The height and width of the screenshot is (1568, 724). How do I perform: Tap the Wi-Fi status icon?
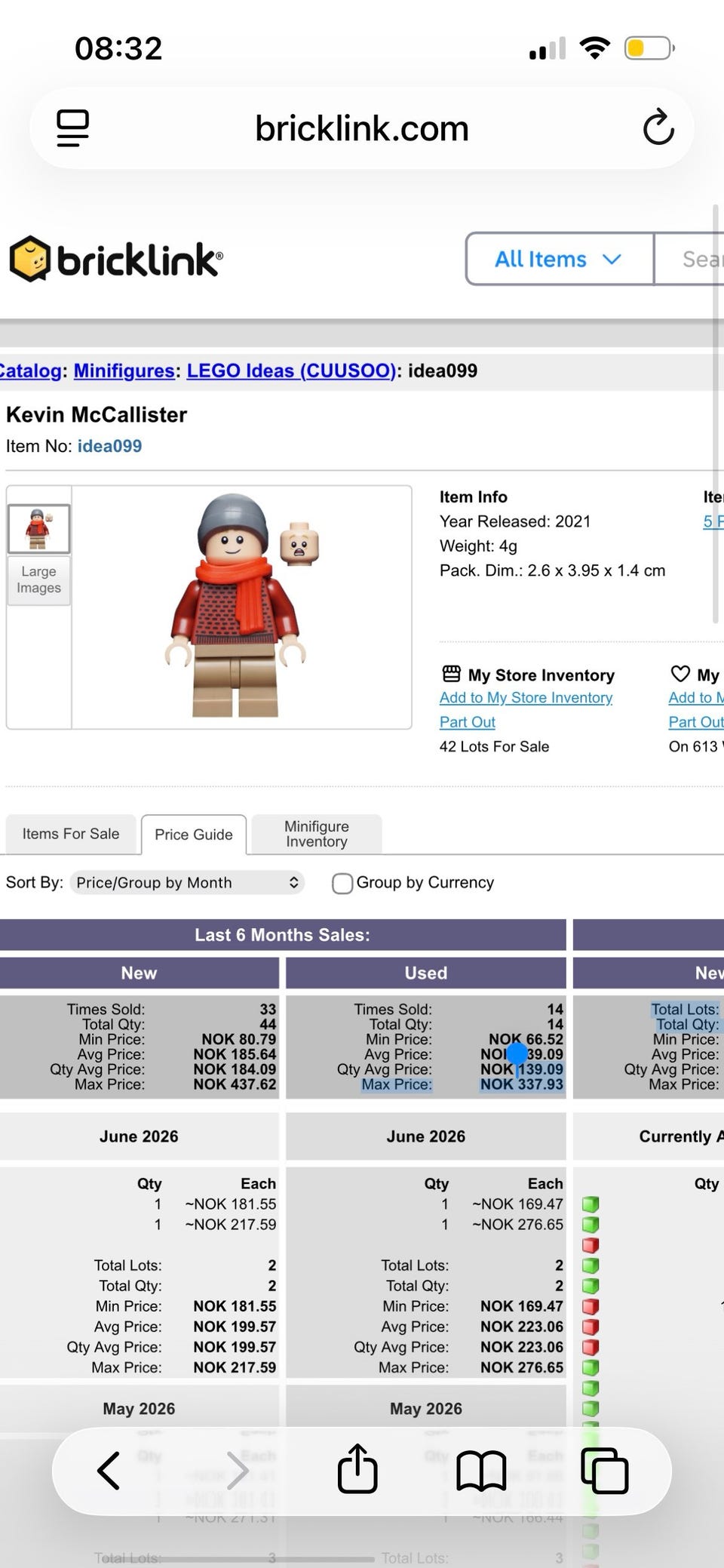tap(595, 49)
